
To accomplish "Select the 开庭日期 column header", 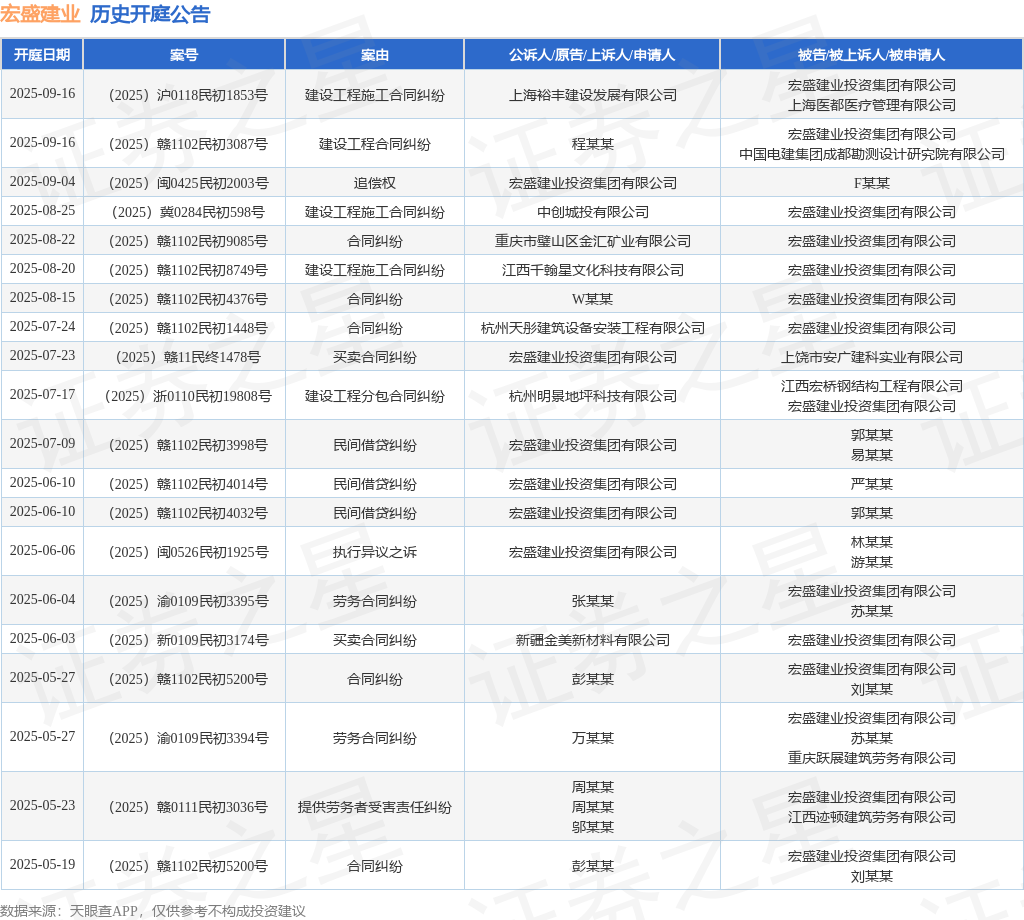I will pyautogui.click(x=42, y=55).
